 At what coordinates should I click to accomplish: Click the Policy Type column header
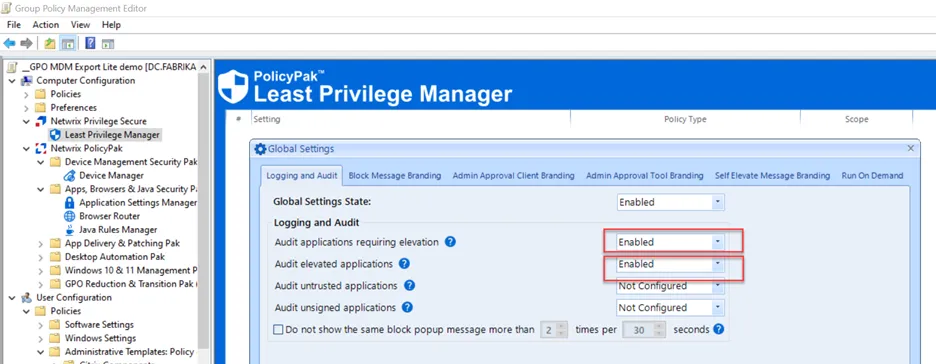click(x=685, y=119)
